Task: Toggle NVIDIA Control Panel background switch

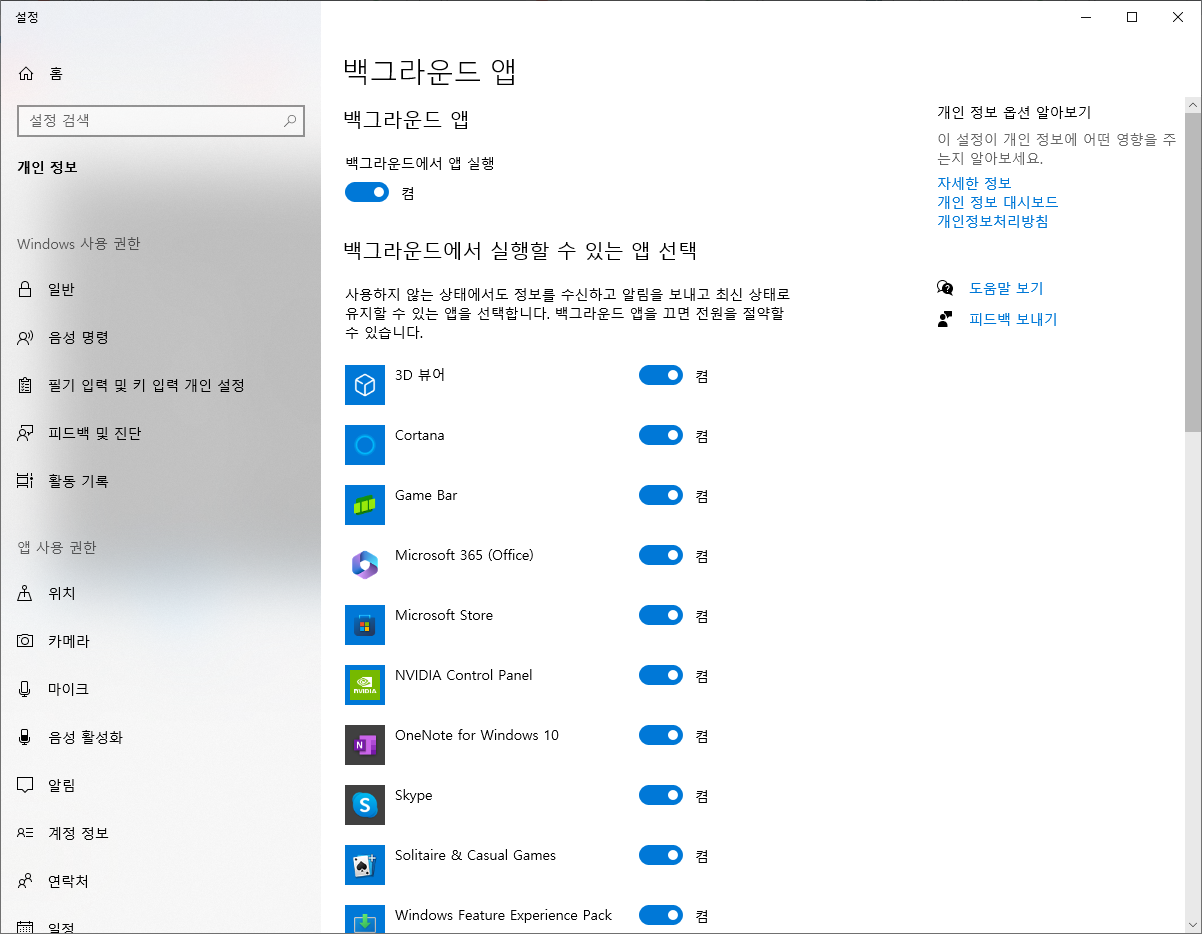Action: click(x=661, y=675)
